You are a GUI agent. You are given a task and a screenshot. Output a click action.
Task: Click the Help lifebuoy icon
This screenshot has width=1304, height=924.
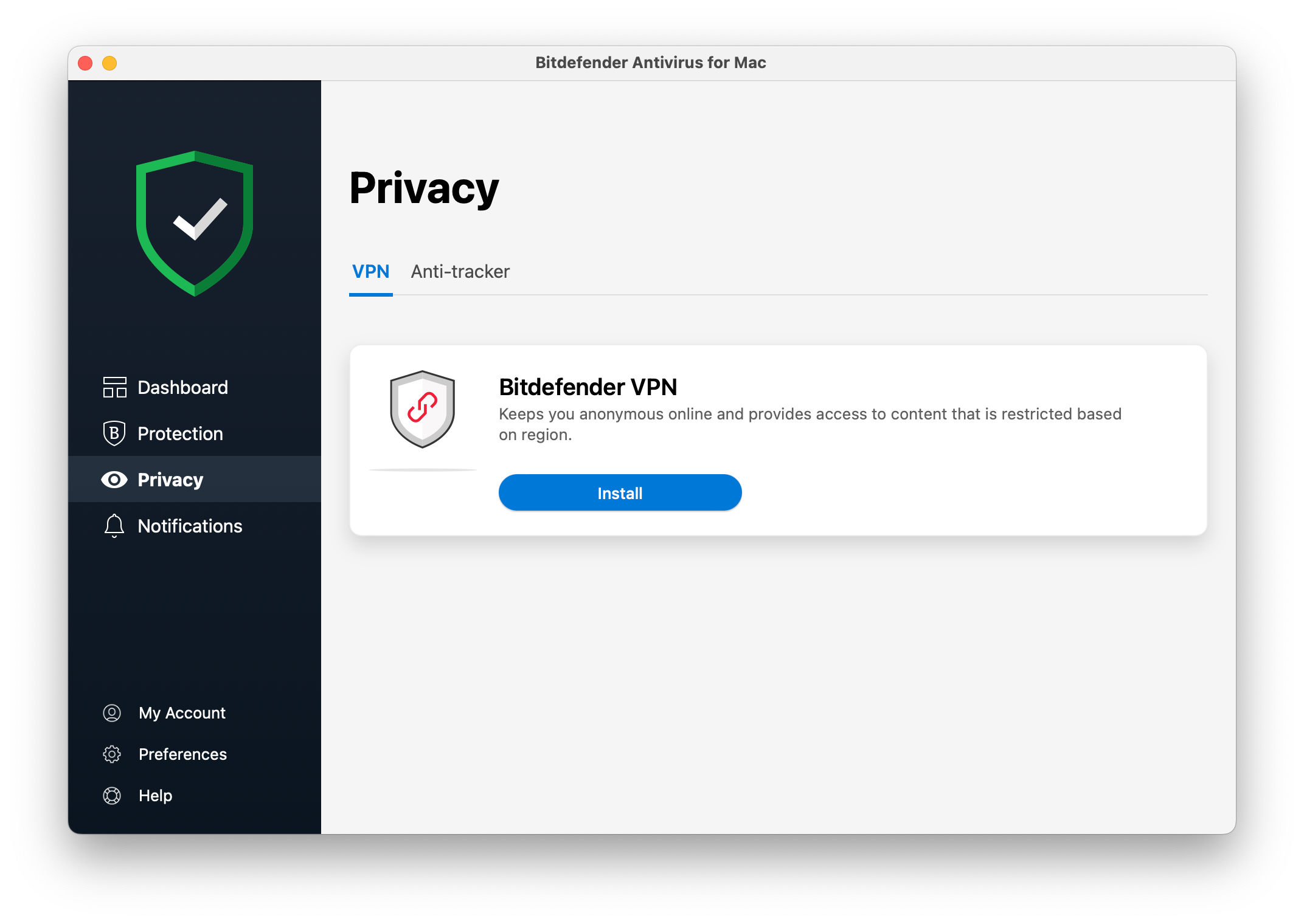pyautogui.click(x=112, y=796)
